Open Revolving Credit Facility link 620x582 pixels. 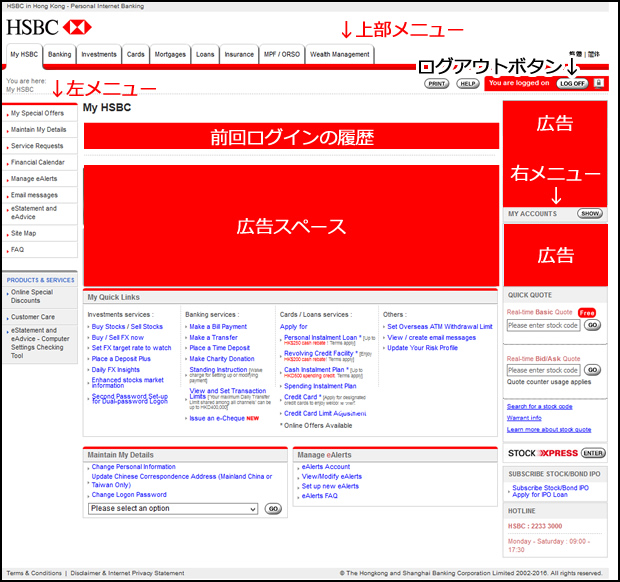coord(320,353)
